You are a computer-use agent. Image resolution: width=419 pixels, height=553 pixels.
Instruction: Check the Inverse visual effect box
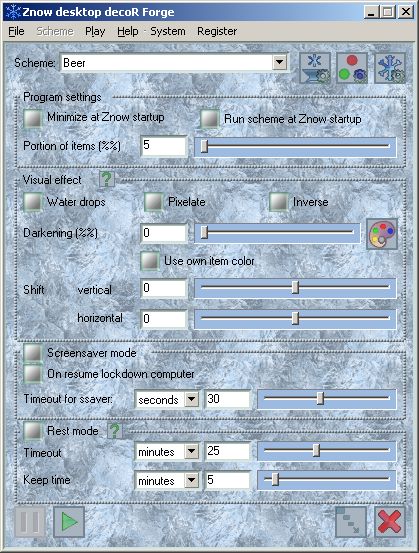(278, 202)
